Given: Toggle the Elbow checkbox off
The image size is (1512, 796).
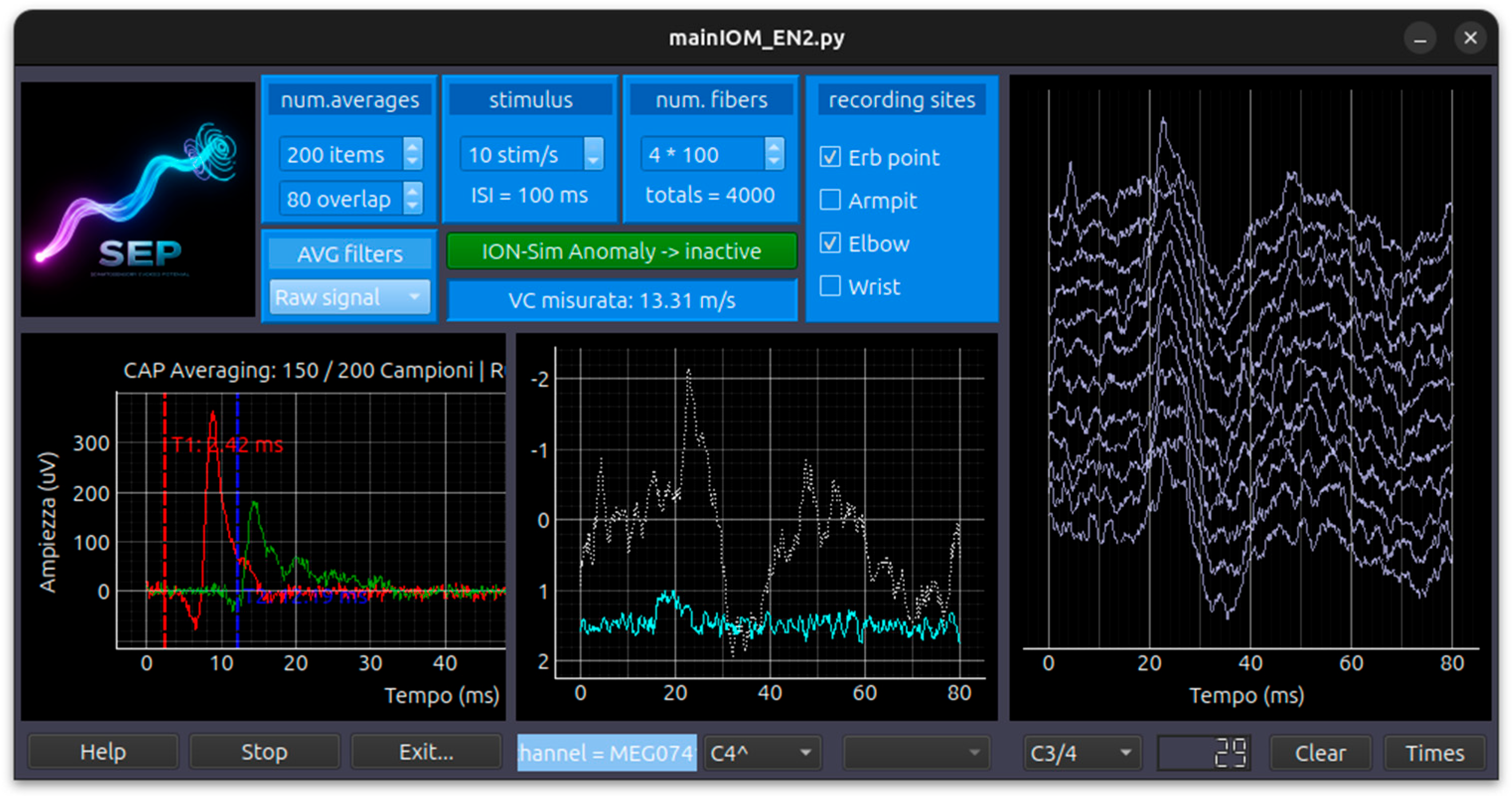Looking at the screenshot, I should 830,243.
